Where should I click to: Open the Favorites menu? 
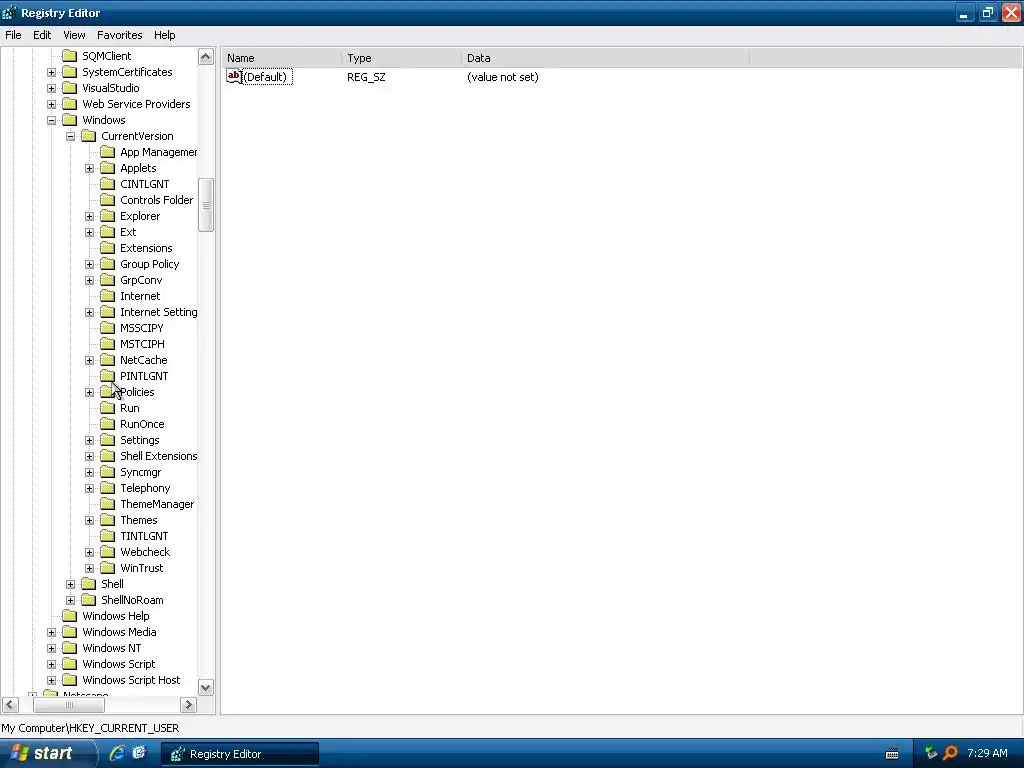120,35
